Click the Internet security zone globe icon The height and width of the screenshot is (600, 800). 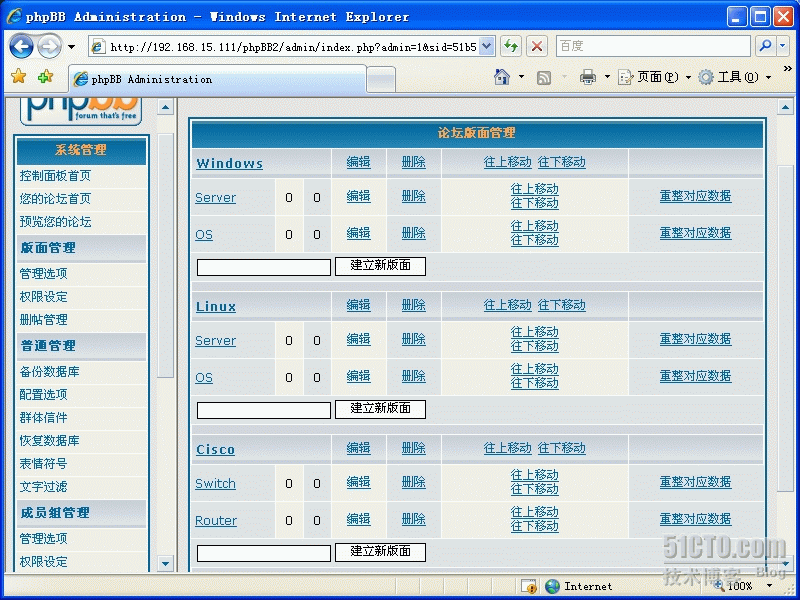click(552, 586)
